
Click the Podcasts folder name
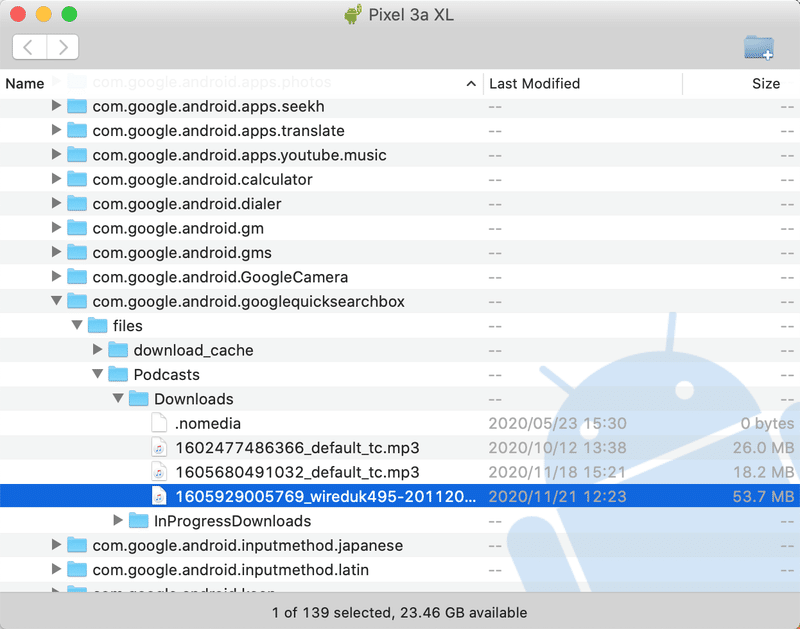click(166, 374)
